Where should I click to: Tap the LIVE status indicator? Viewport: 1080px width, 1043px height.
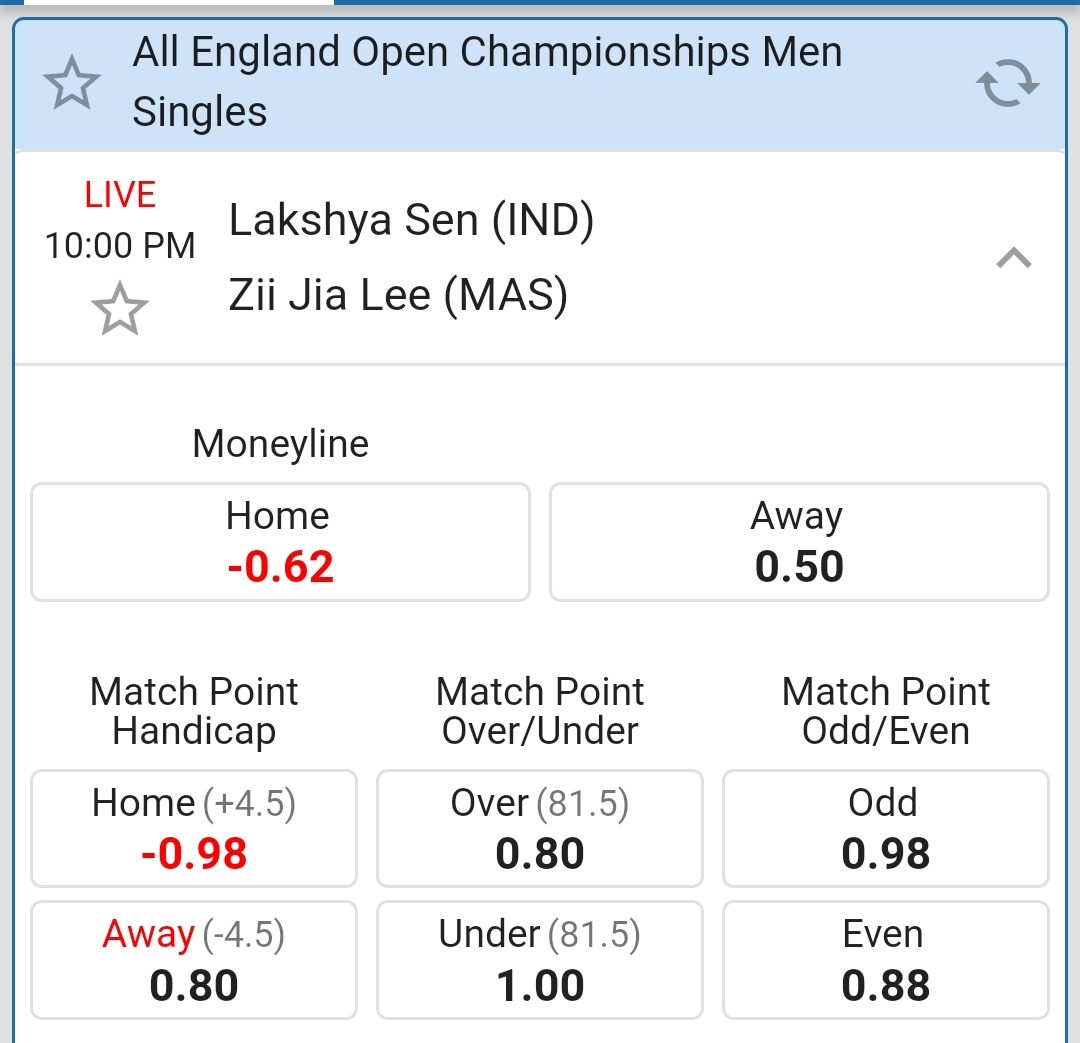(x=120, y=195)
